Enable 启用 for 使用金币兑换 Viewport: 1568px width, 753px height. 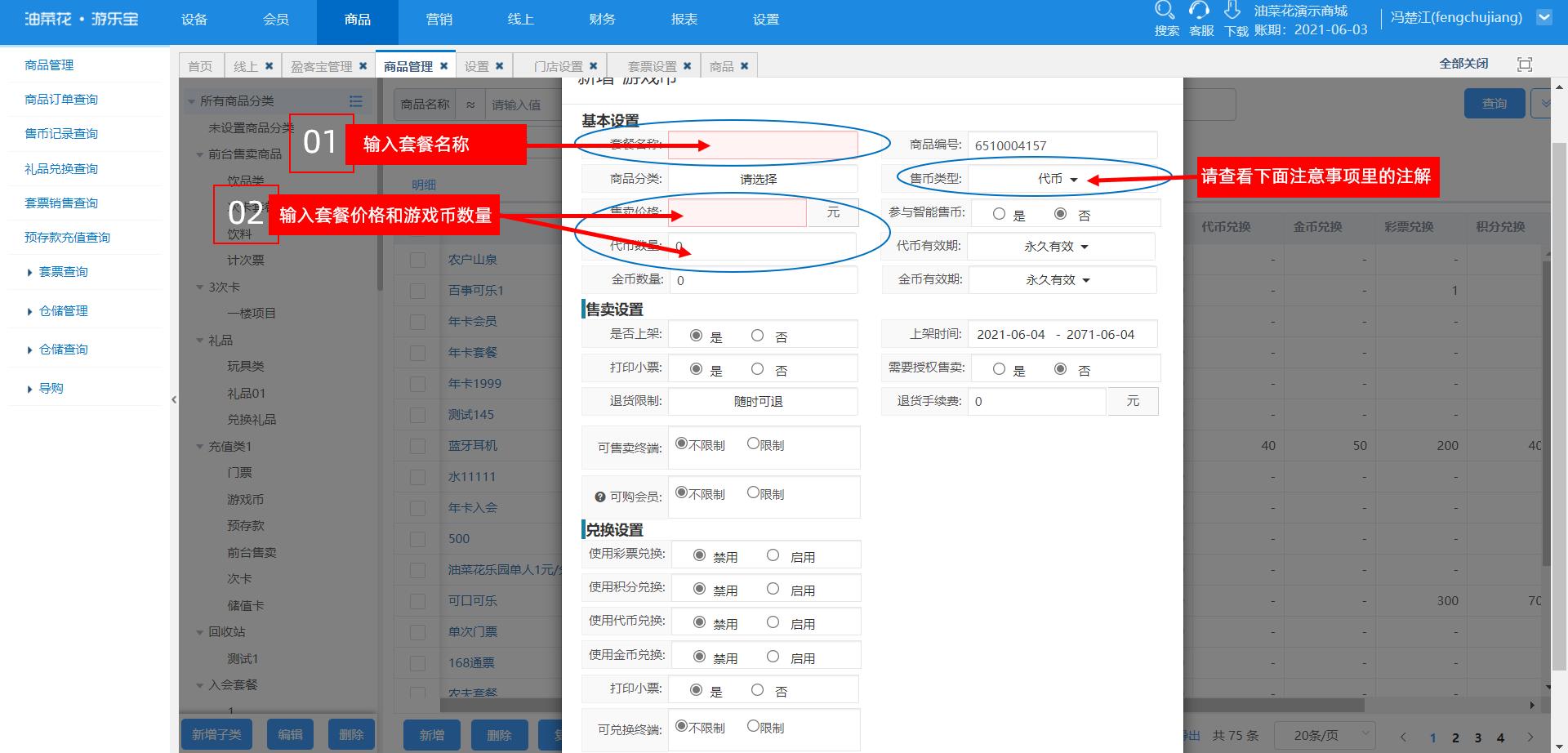coord(773,657)
